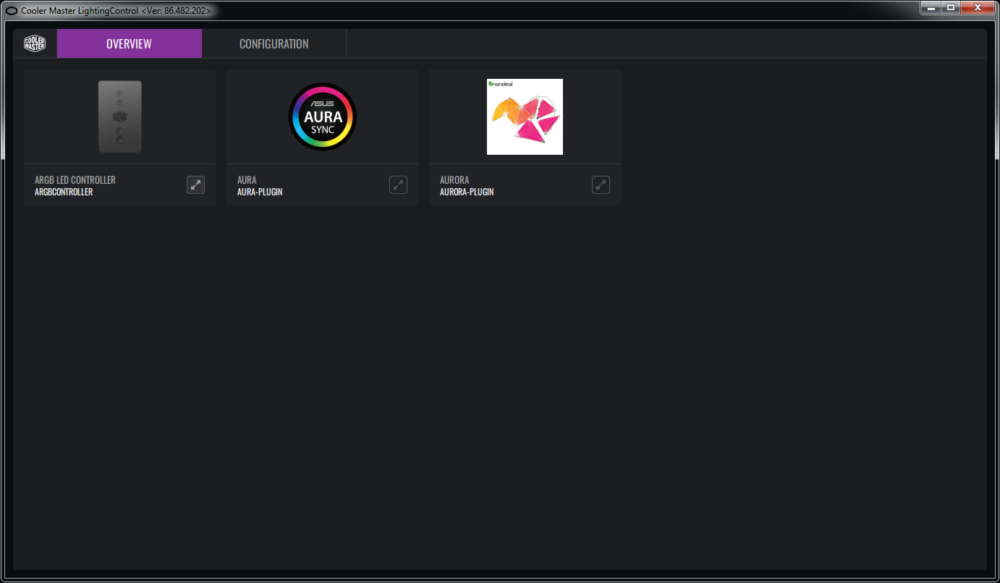This screenshot has height=583, width=1000.
Task: Click the ARGB LED CONTROLLER label
Action: (x=75, y=180)
